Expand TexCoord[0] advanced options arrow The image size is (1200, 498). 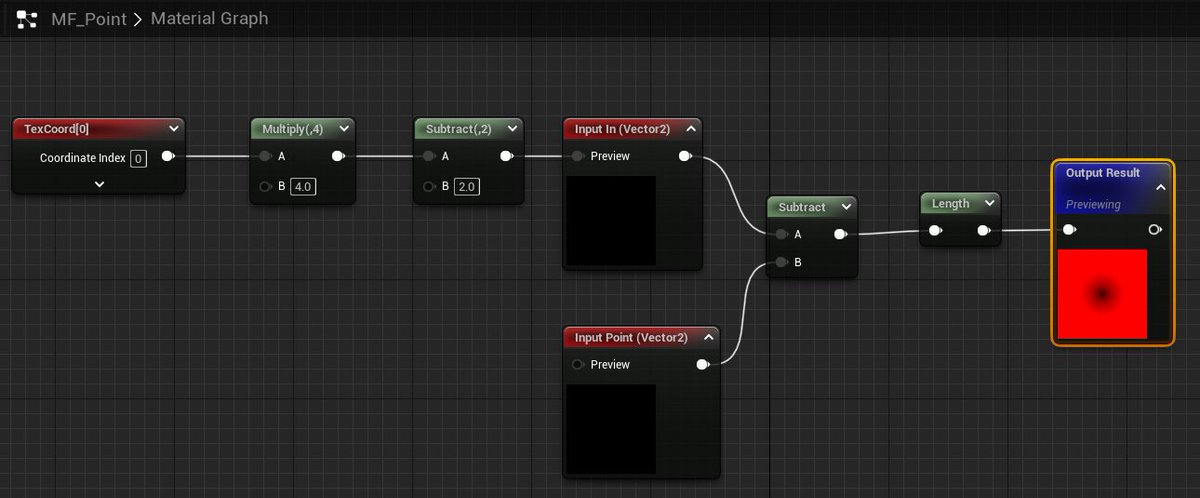[x=99, y=184]
